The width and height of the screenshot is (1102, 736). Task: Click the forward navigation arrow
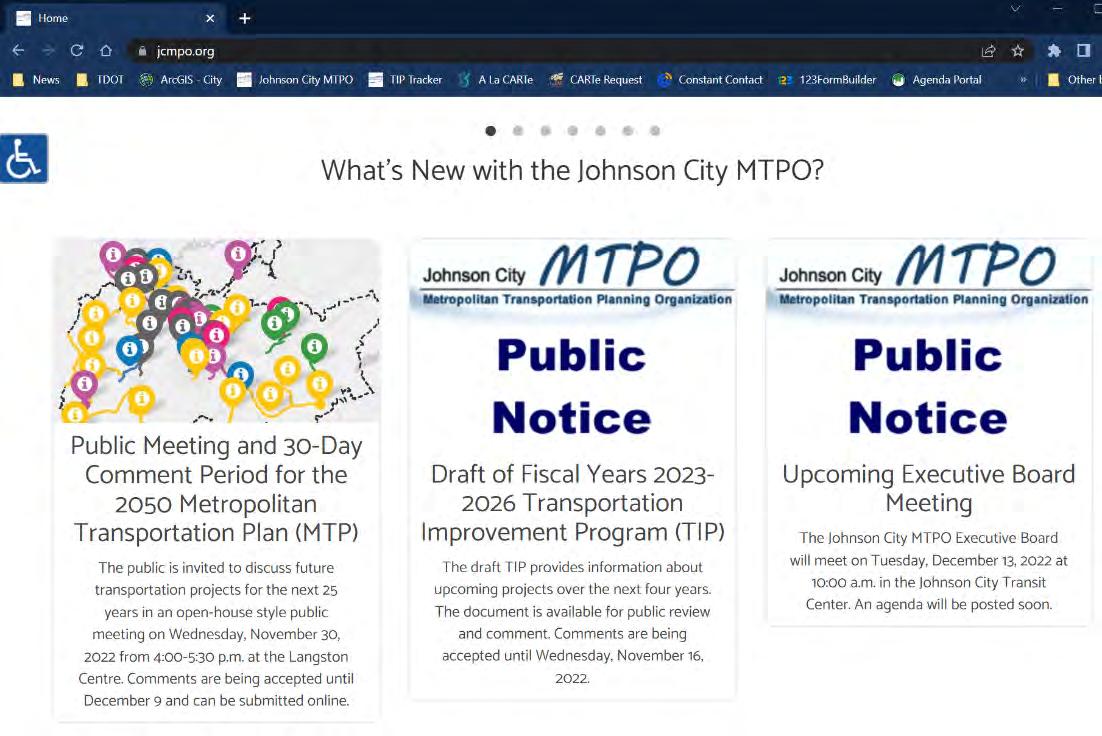tap(48, 51)
